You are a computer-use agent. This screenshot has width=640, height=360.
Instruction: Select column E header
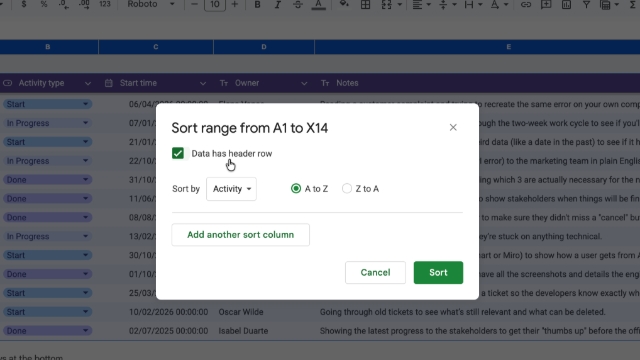tap(477, 47)
